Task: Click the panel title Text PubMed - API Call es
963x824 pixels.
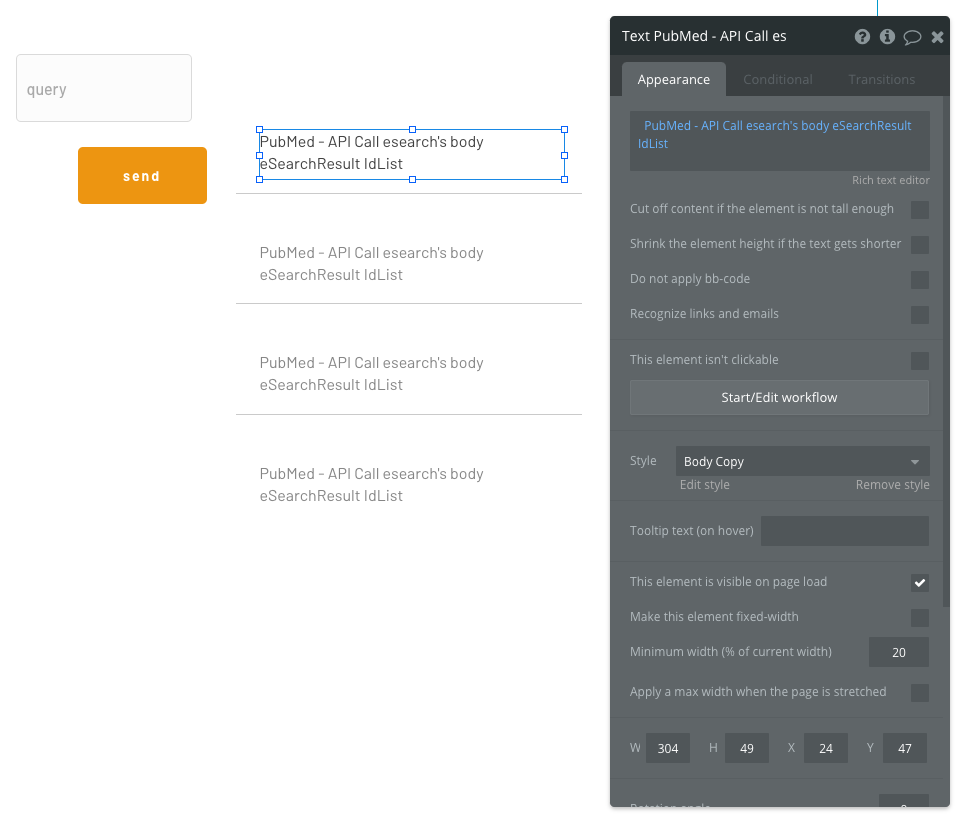Action: click(704, 36)
